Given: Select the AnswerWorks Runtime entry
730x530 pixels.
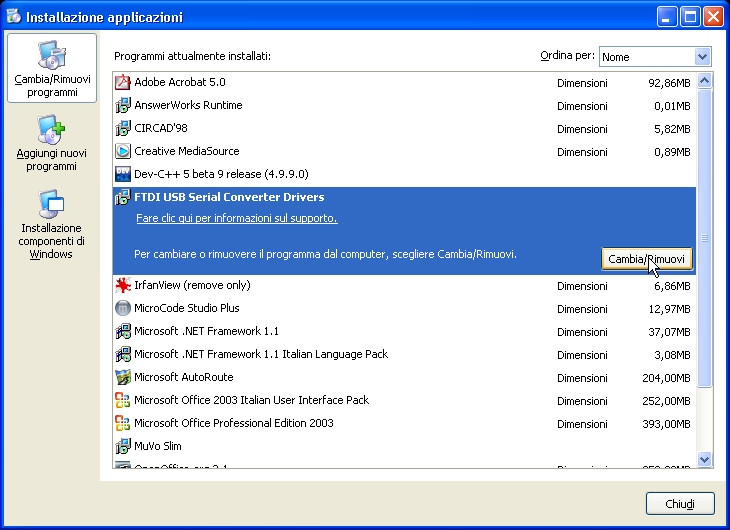Looking at the screenshot, I should click(x=404, y=105).
